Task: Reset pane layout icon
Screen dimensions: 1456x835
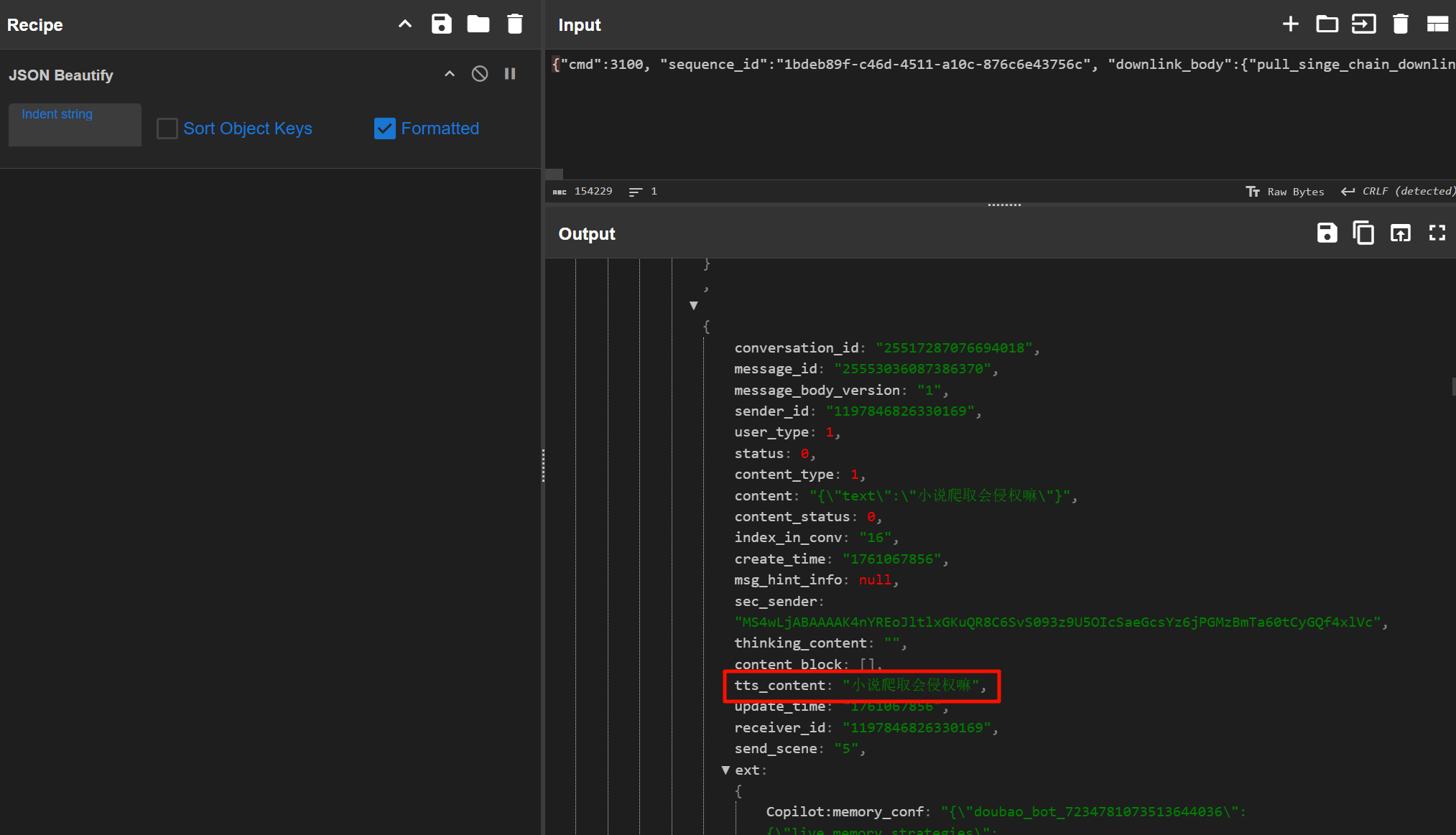Action: tap(1437, 24)
